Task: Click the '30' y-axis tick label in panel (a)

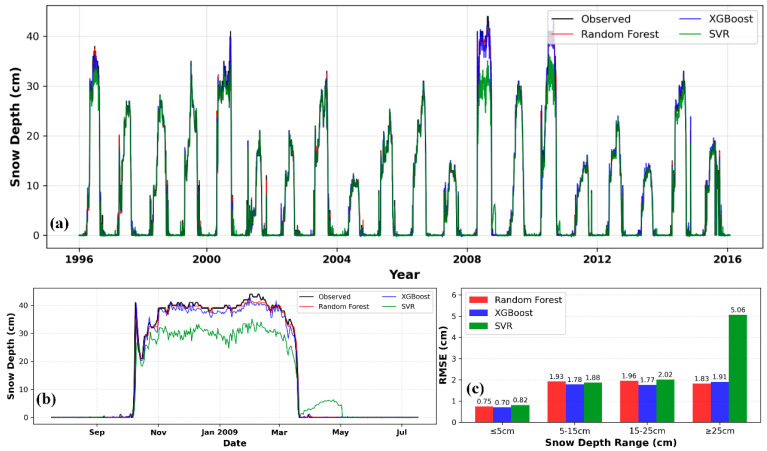Action: coord(33,86)
